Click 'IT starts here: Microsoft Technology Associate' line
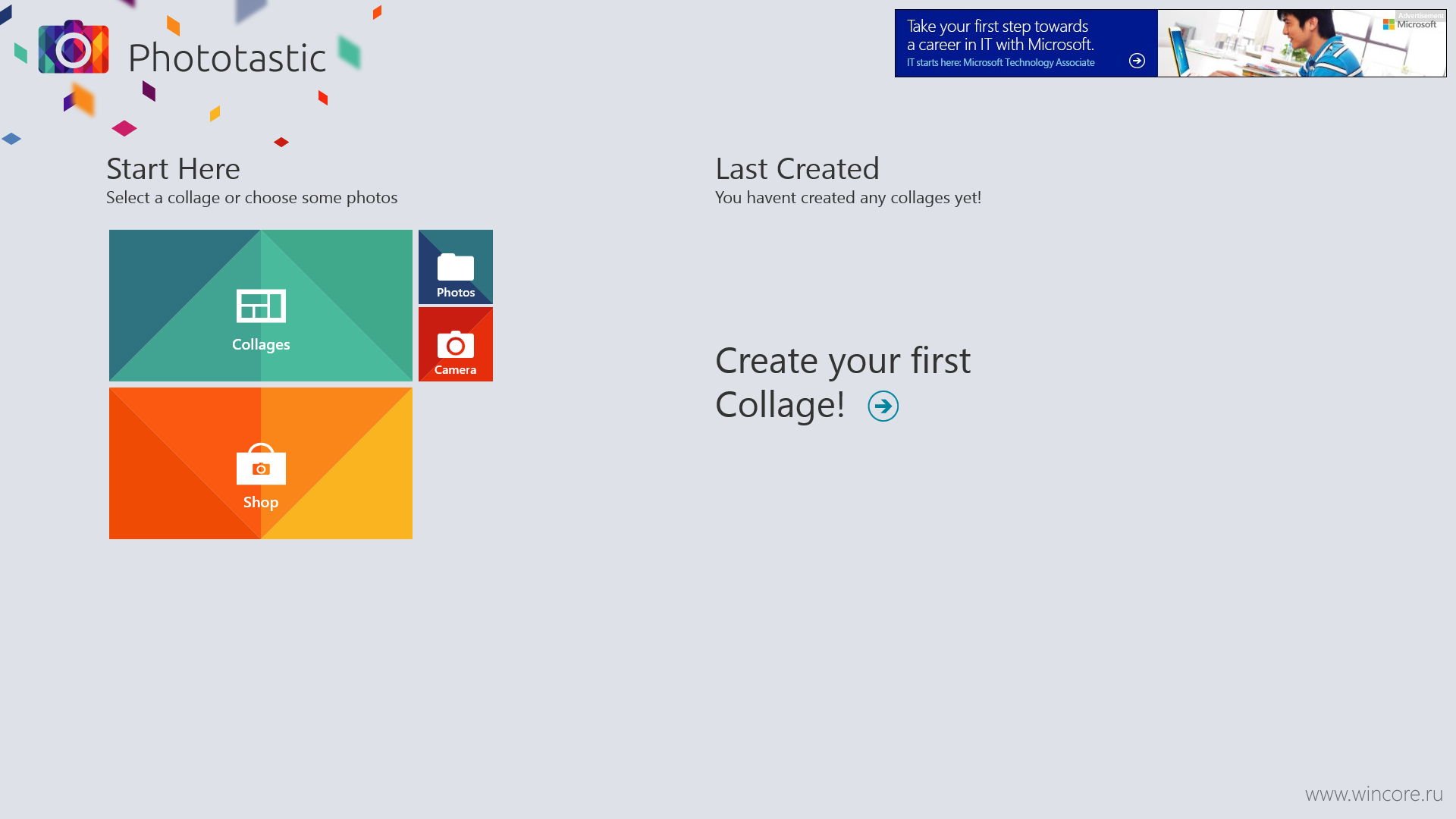Viewport: 1456px width, 819px height. tap(1000, 63)
